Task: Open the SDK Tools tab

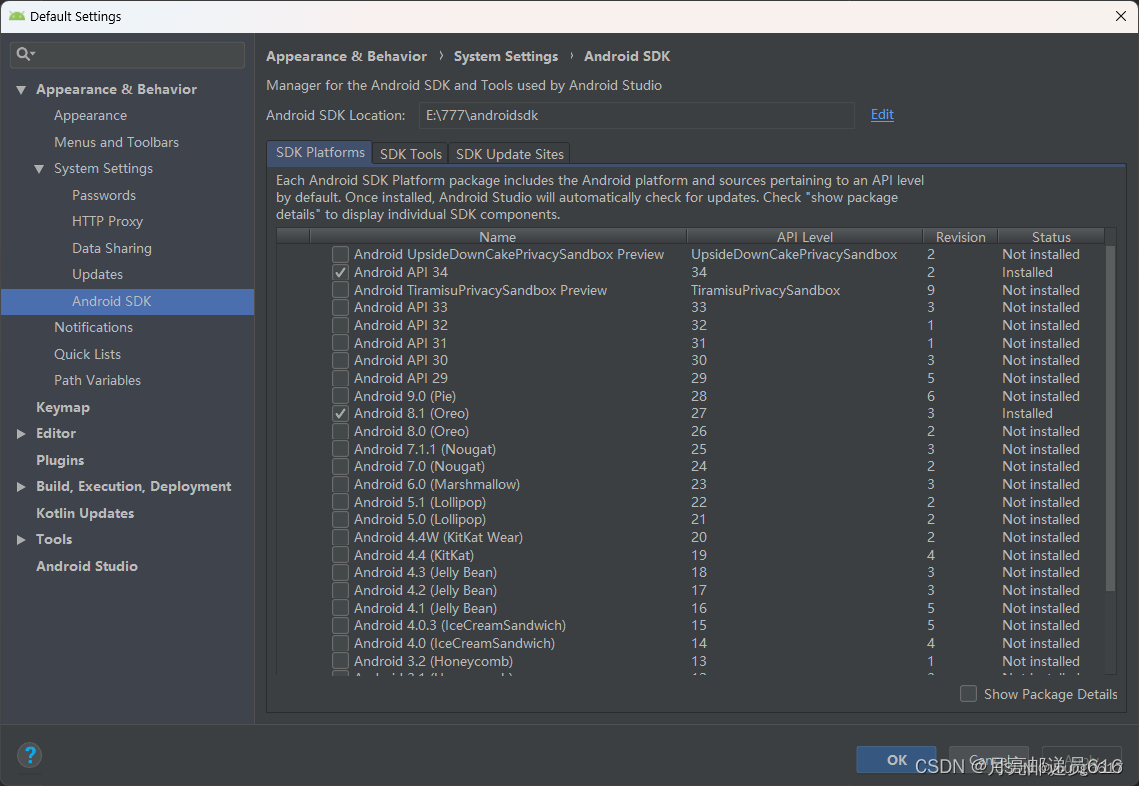Action: [x=410, y=154]
